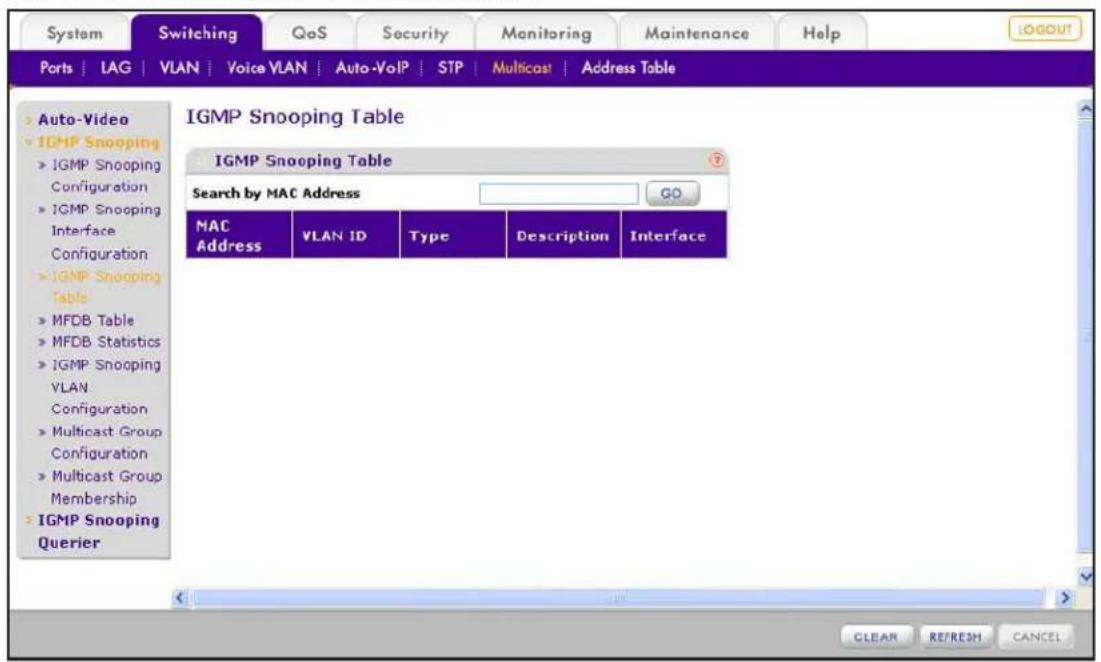Image resolution: width=1101 pixels, height=662 pixels.
Task: Click the LOGOUT button
Action: point(1045,29)
